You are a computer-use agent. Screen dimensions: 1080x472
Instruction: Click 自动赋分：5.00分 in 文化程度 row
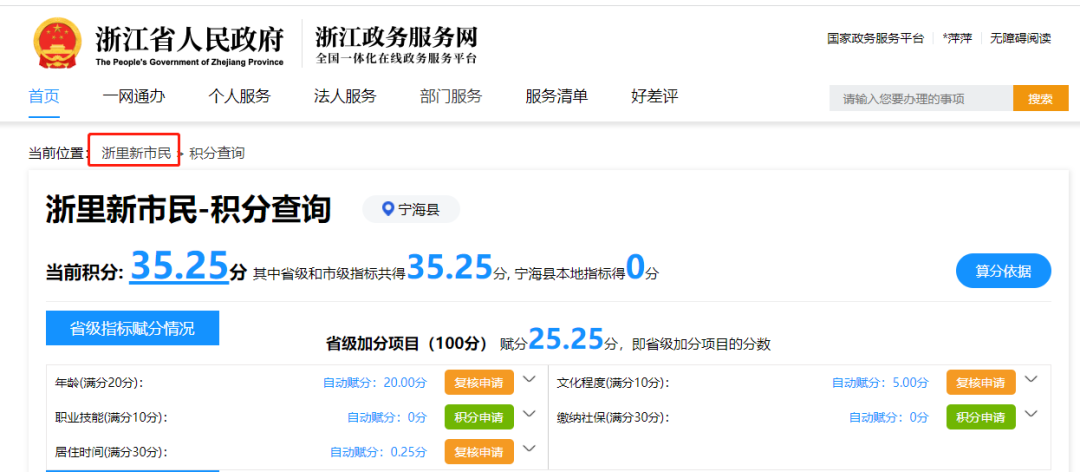click(880, 382)
